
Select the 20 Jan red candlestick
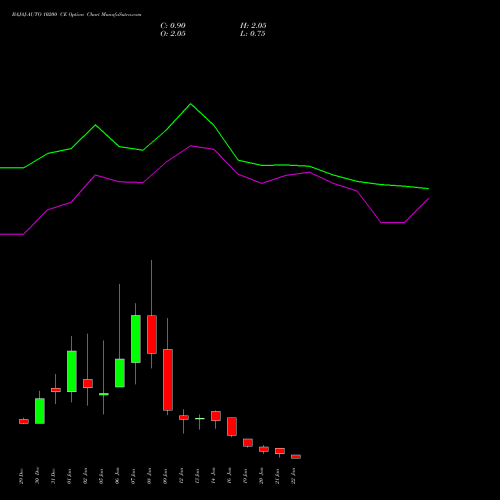[264, 449]
